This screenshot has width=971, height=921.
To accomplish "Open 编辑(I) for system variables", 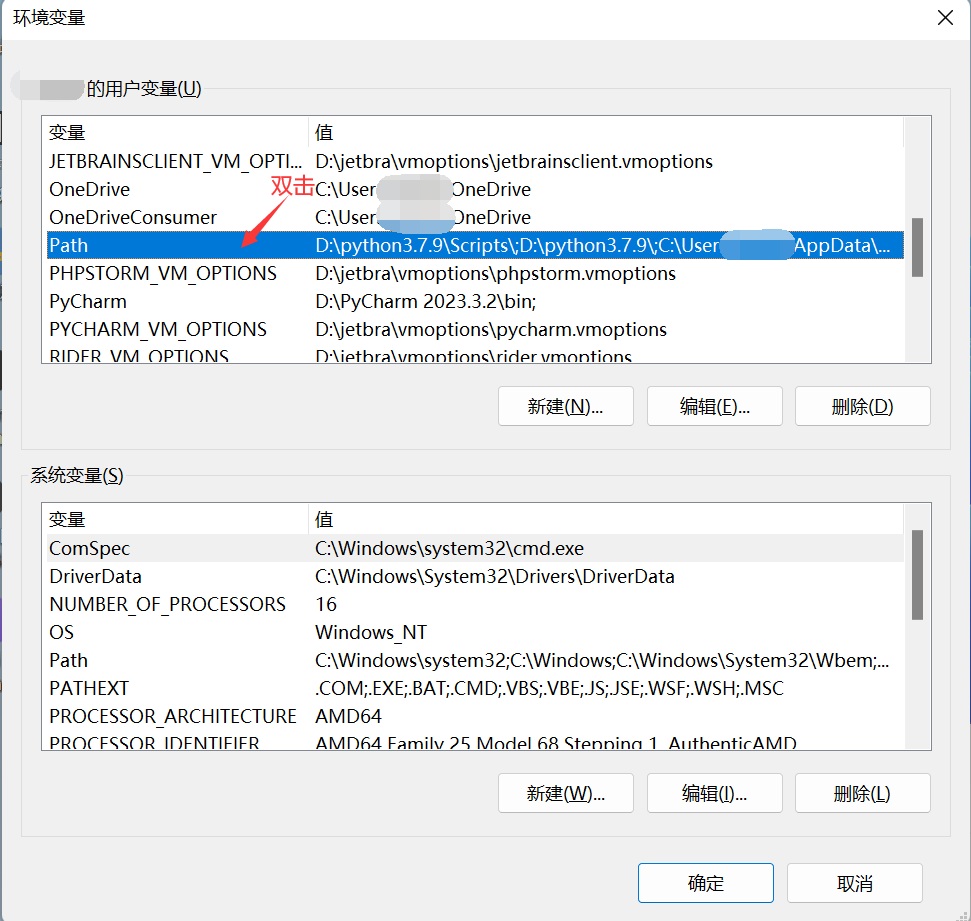I will point(714,793).
